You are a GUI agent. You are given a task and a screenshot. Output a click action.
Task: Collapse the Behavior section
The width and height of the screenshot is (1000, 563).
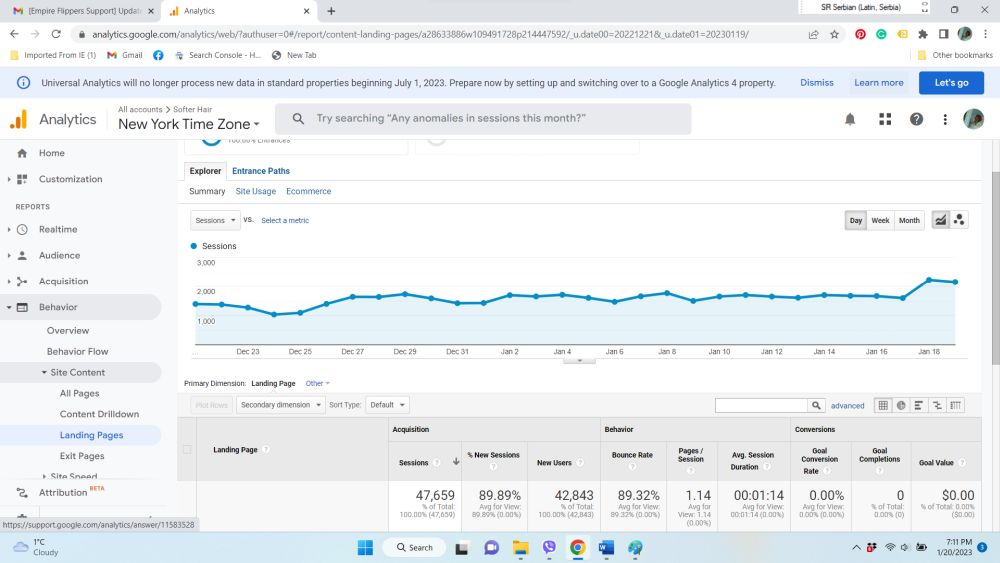tap(9, 307)
